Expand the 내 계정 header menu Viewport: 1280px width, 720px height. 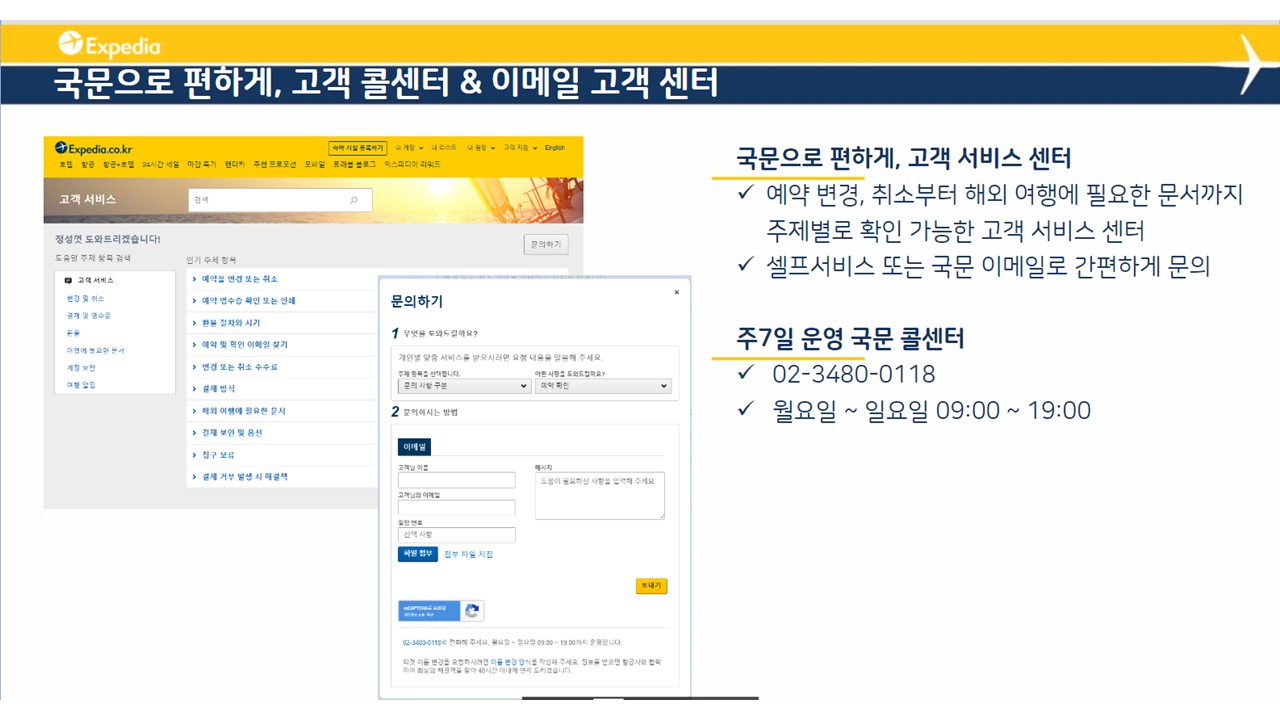click(x=411, y=148)
